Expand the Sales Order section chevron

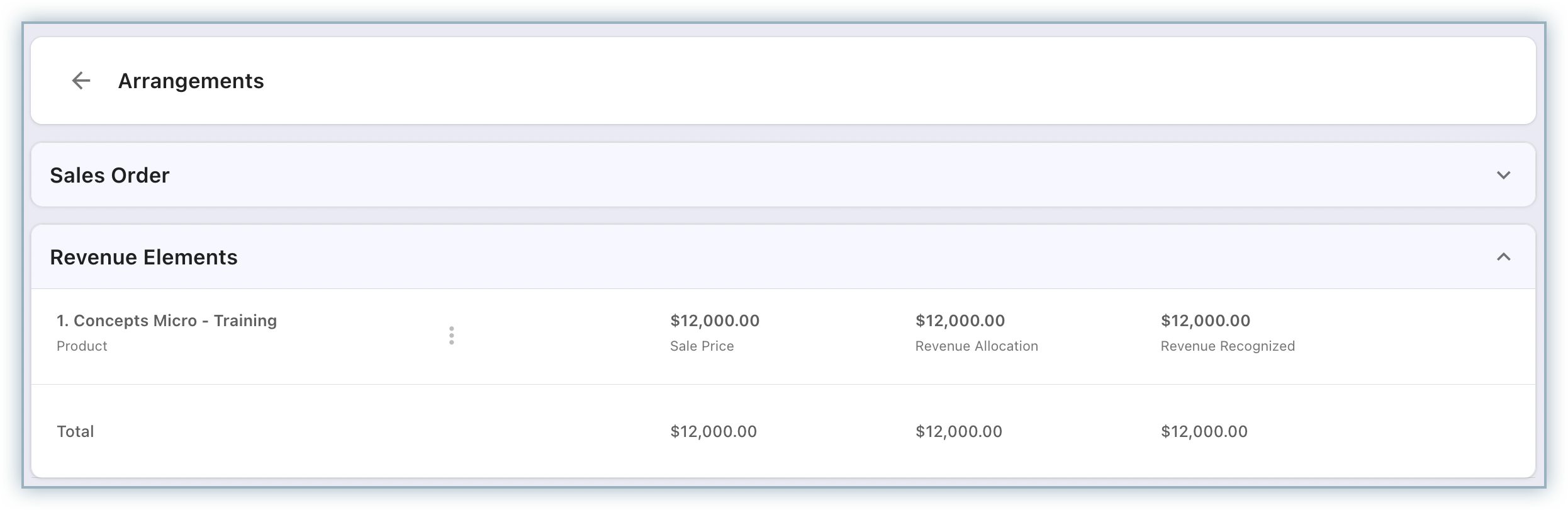pyautogui.click(x=1503, y=175)
